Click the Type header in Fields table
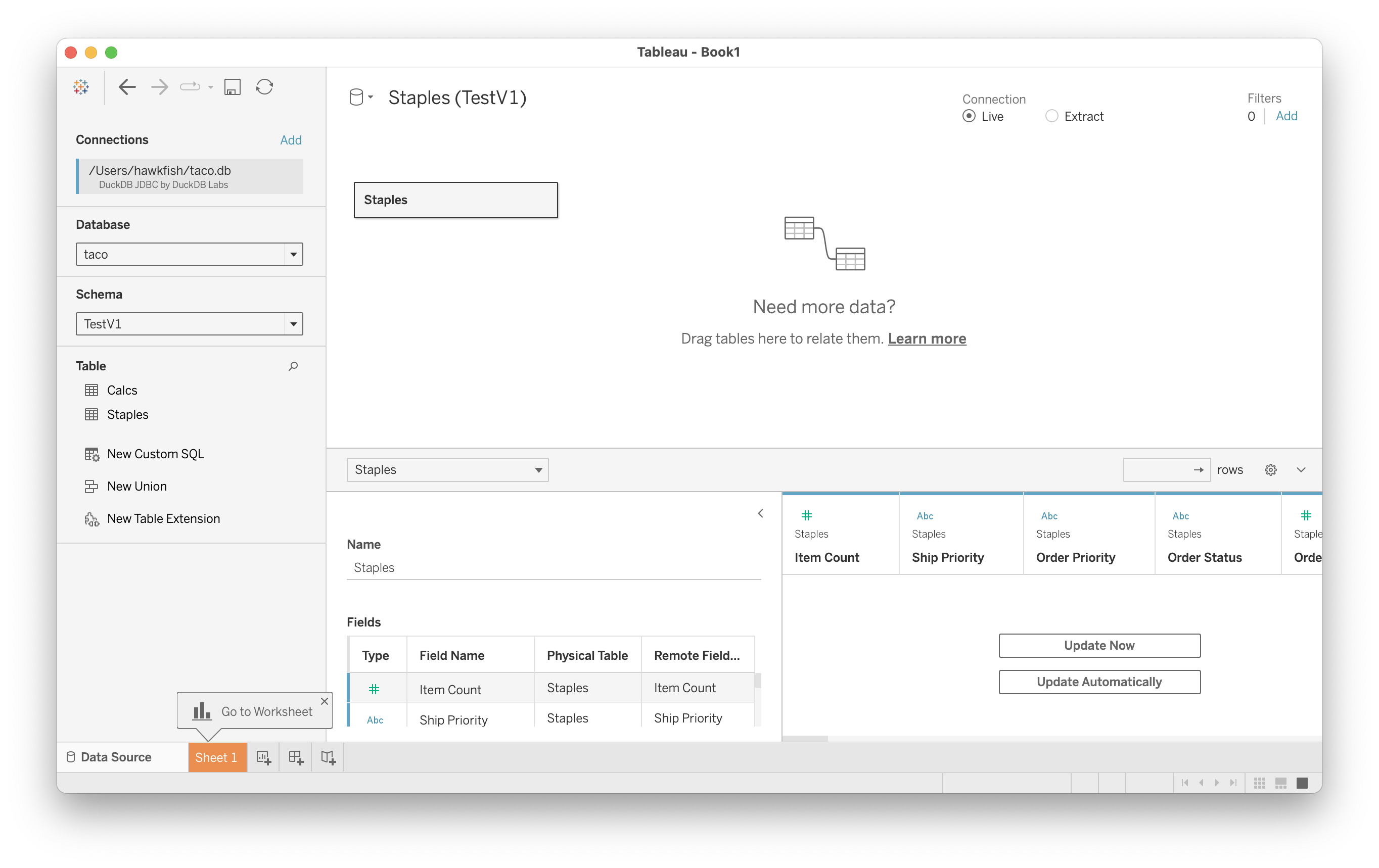The width and height of the screenshot is (1379, 868). pos(375,655)
